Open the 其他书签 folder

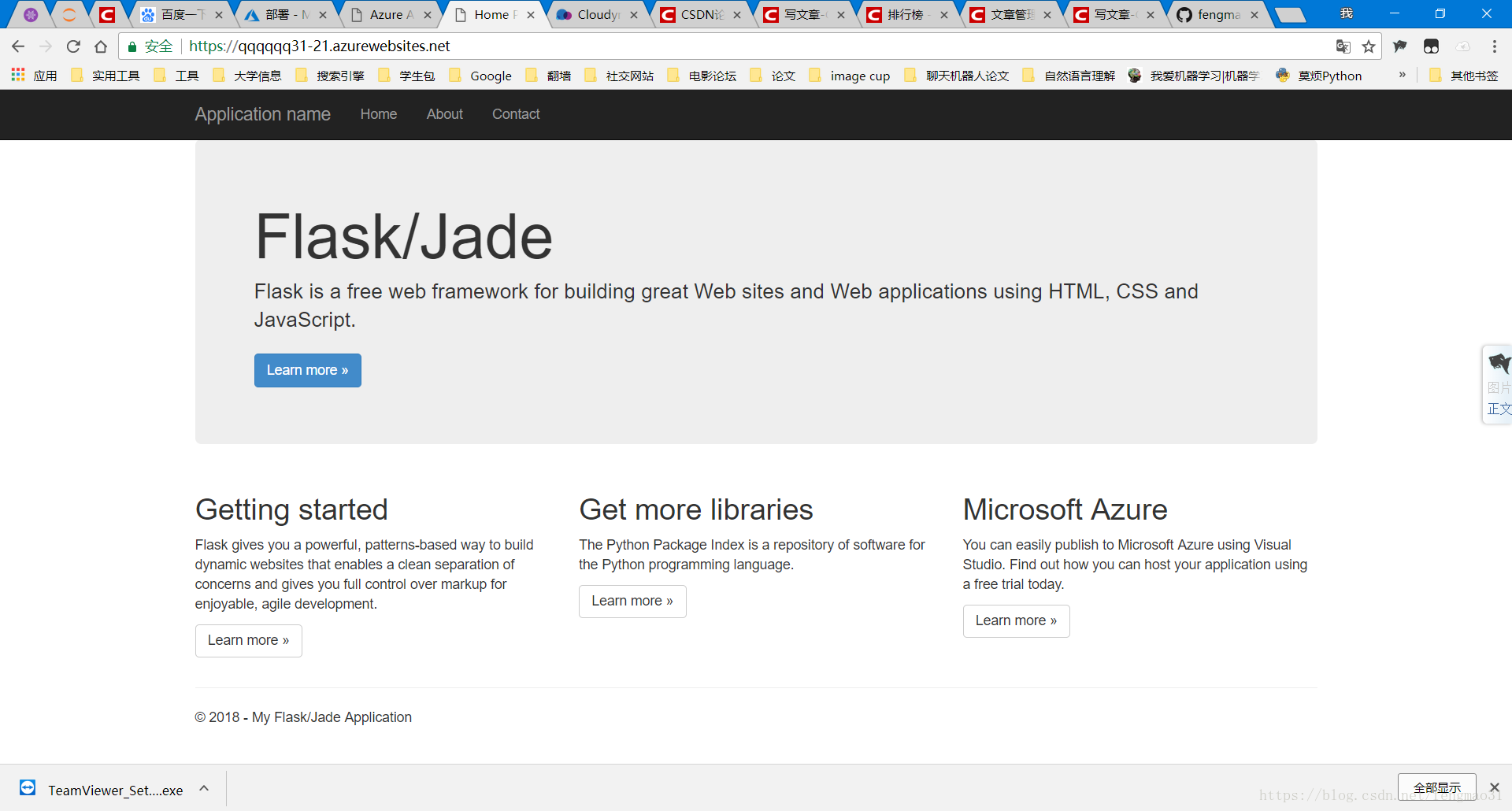click(x=1464, y=76)
